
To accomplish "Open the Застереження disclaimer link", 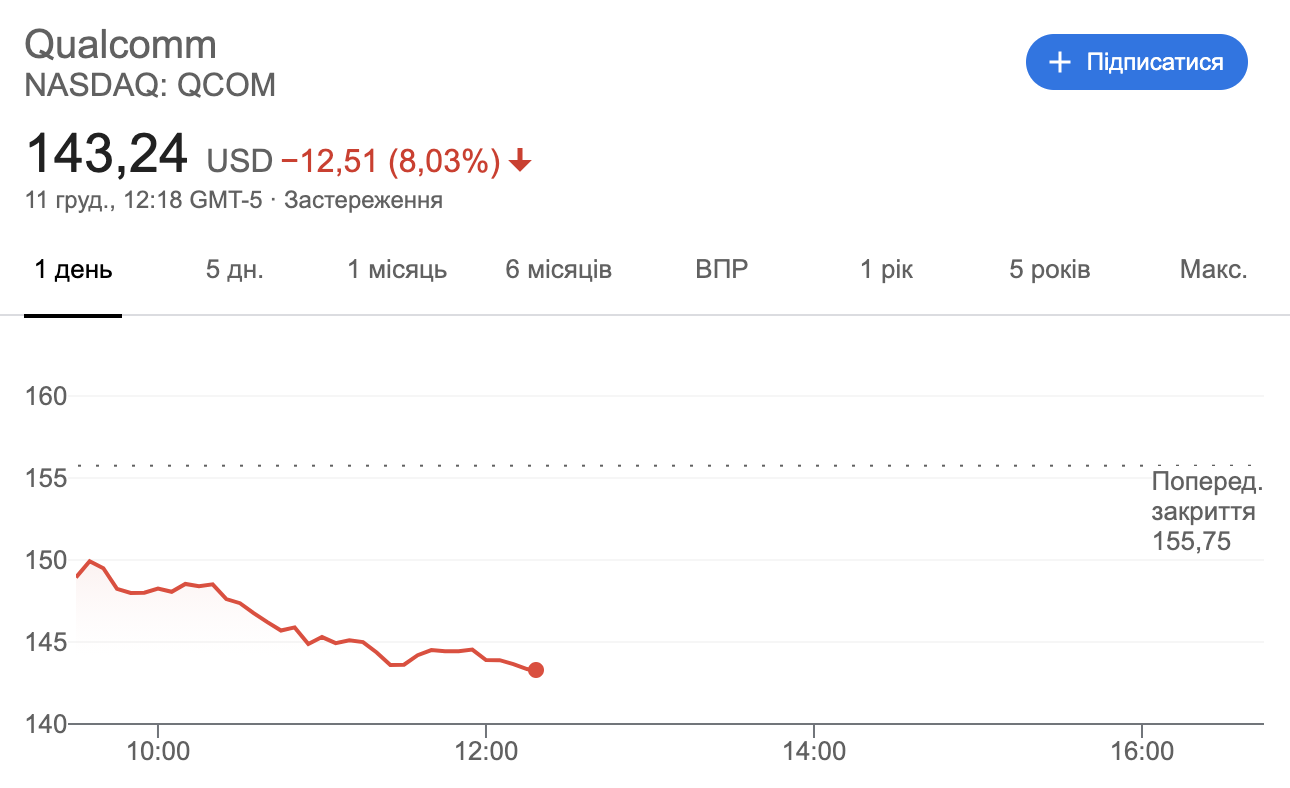I will 363,200.
